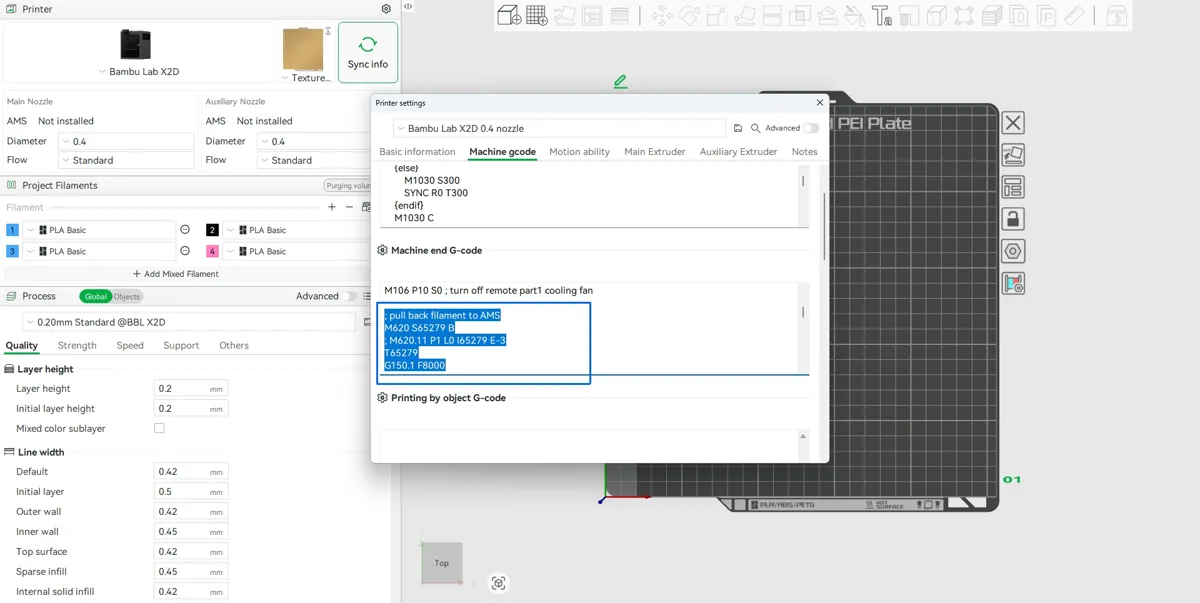Click the lock plate icon
Image resolution: width=1200 pixels, height=603 pixels.
tap(1013, 218)
